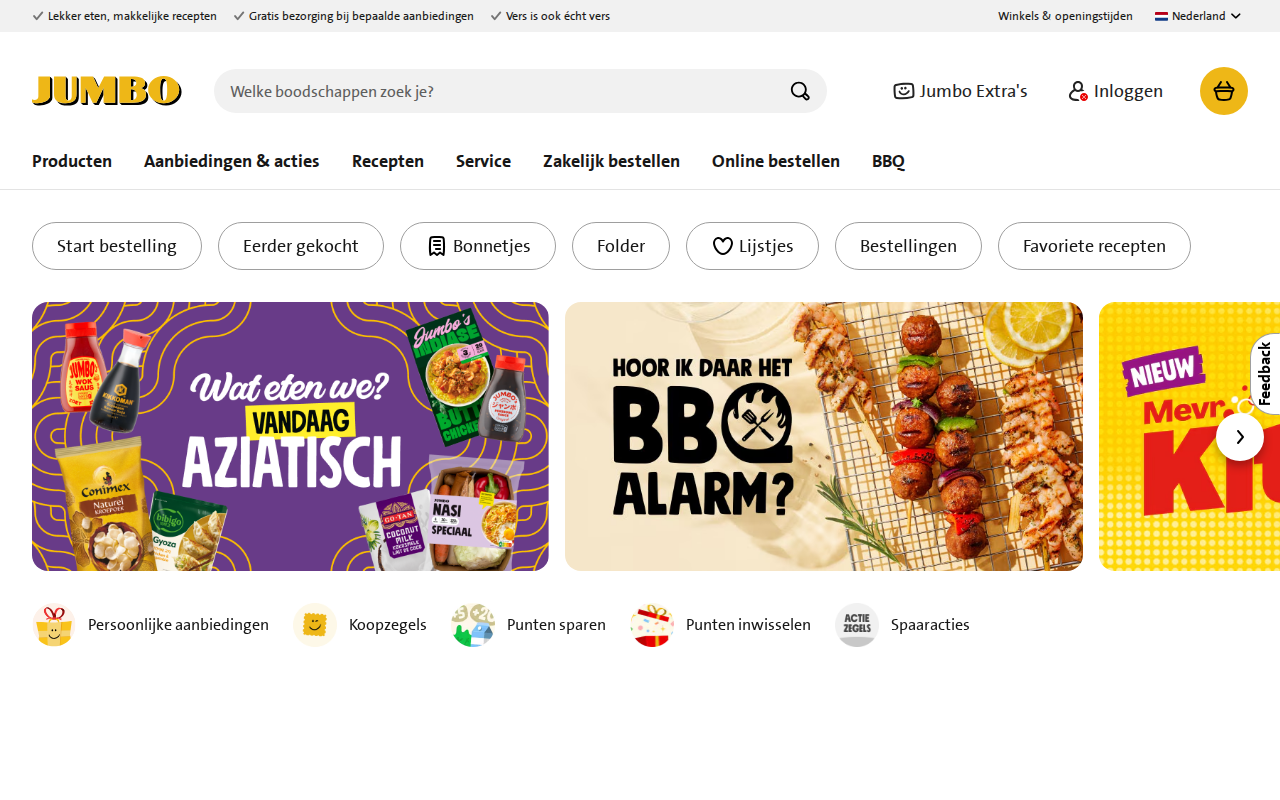Click the Start bestelling button
Screen dimensions: 1280x800
(x=117, y=246)
